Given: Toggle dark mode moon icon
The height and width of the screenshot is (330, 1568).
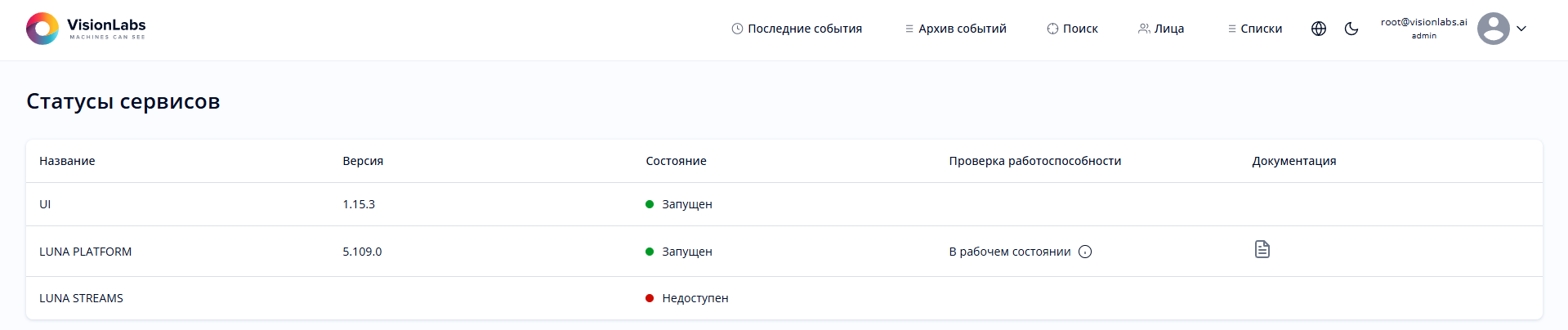Looking at the screenshot, I should (1351, 29).
